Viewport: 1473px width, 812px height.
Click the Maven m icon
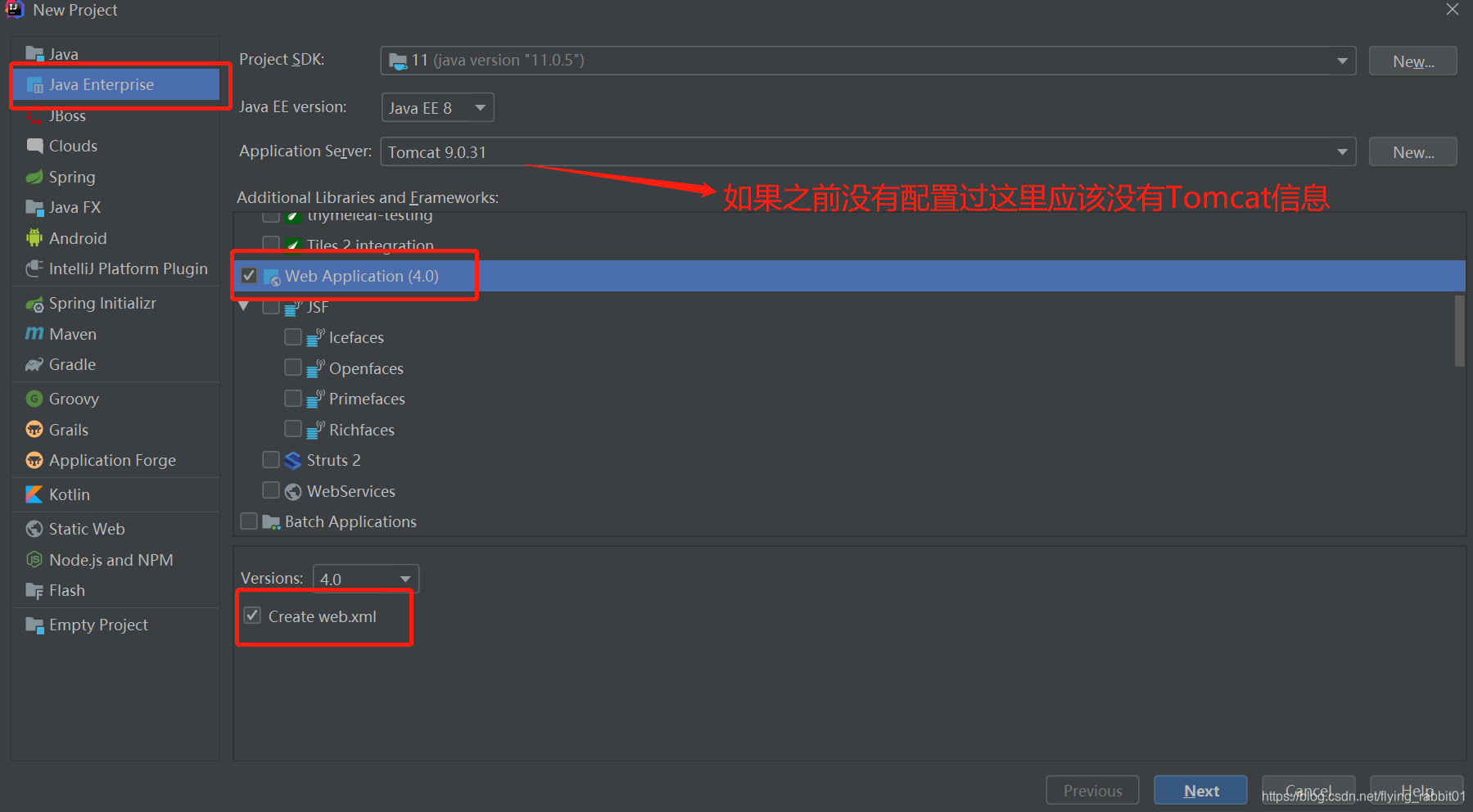(x=34, y=334)
